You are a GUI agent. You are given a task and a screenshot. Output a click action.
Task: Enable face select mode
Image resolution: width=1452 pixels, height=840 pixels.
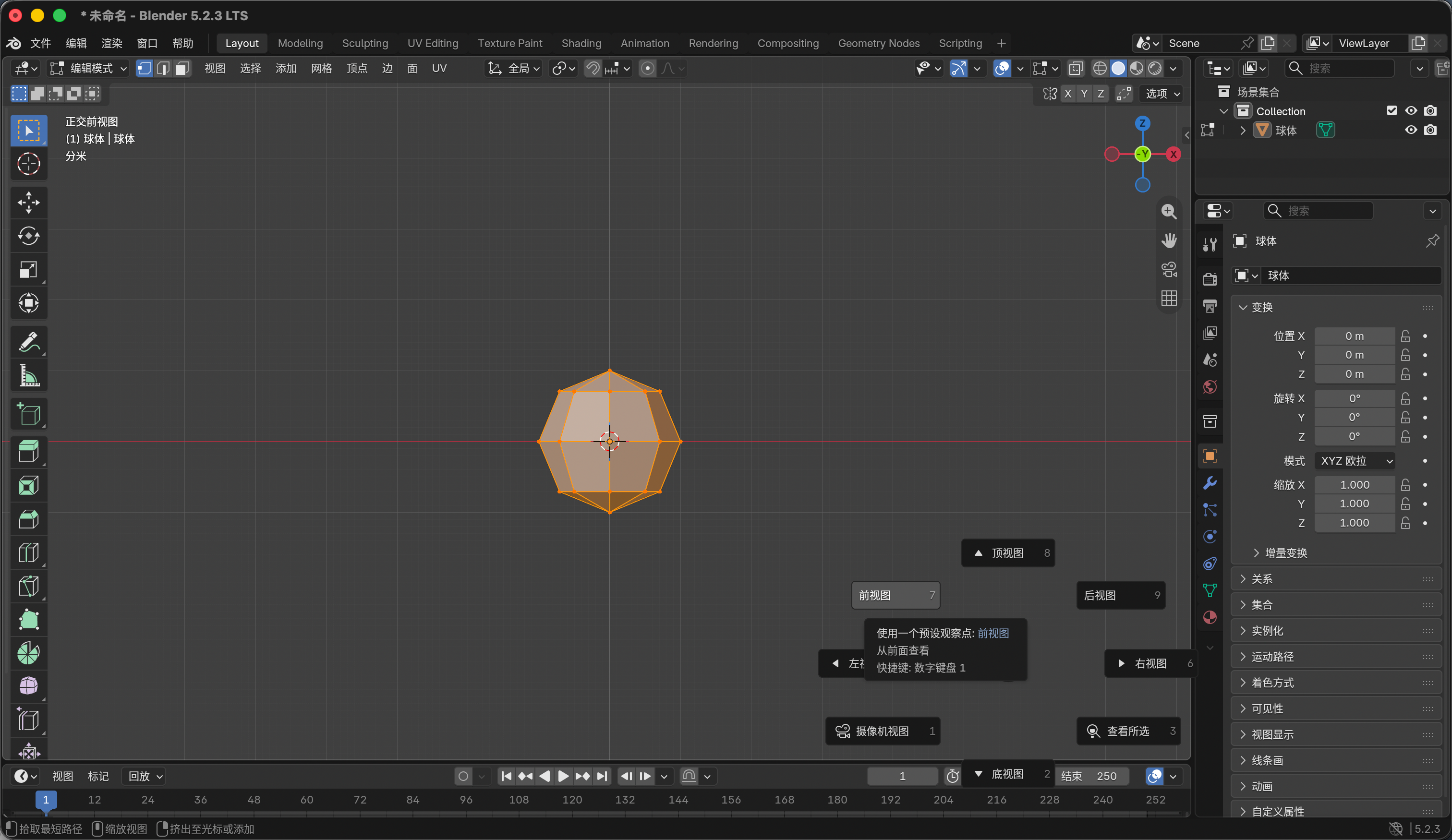[182, 69]
